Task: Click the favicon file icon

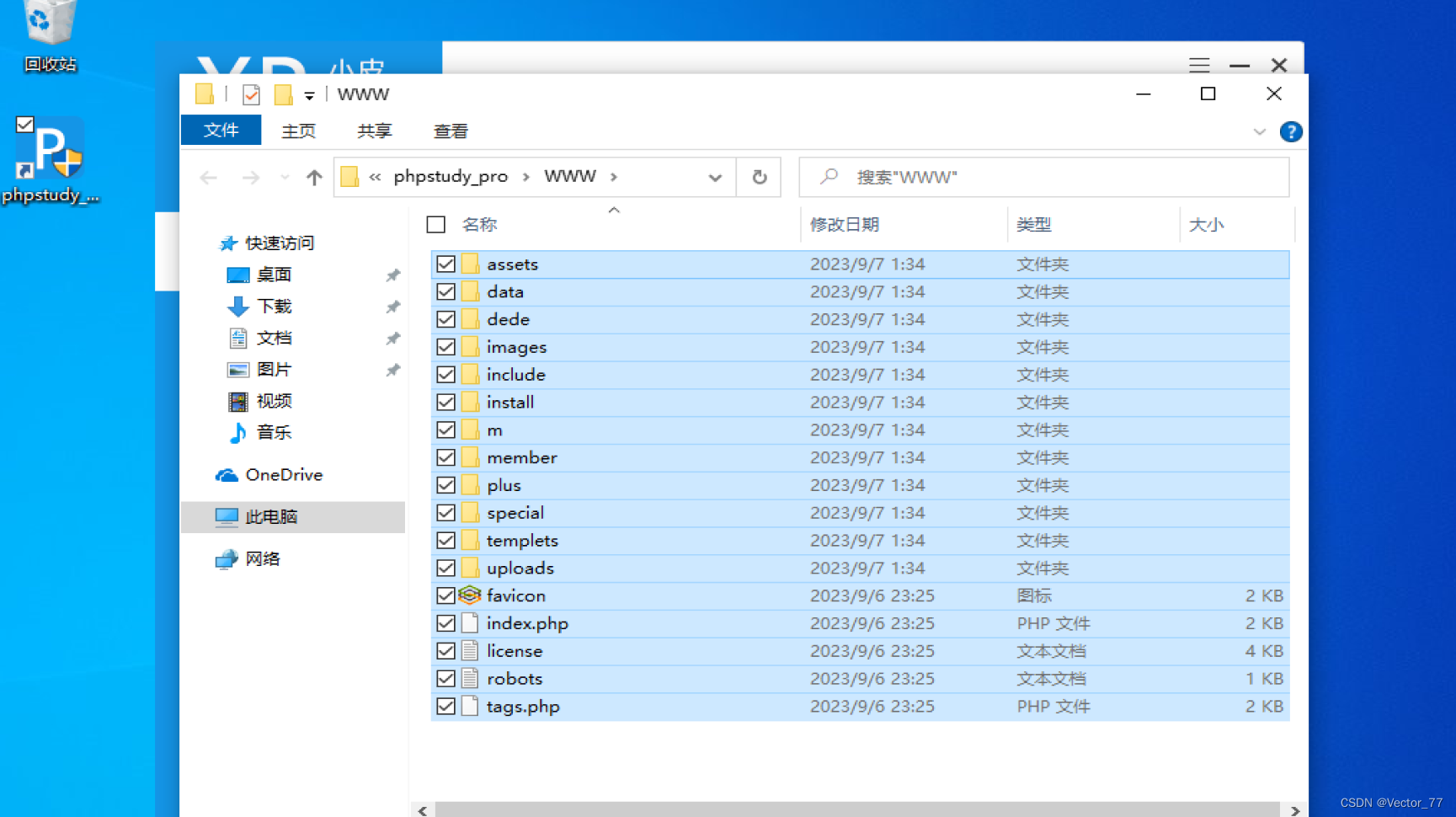Action: (470, 595)
